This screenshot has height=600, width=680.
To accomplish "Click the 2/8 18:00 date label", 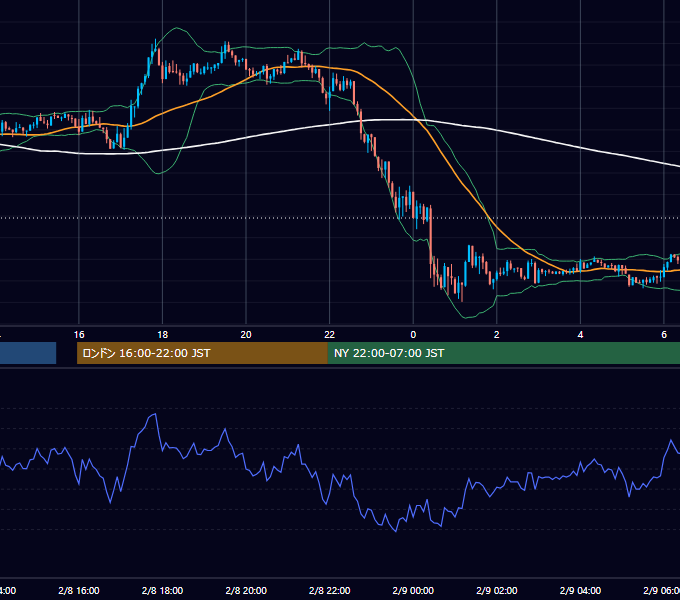I will (163, 591).
